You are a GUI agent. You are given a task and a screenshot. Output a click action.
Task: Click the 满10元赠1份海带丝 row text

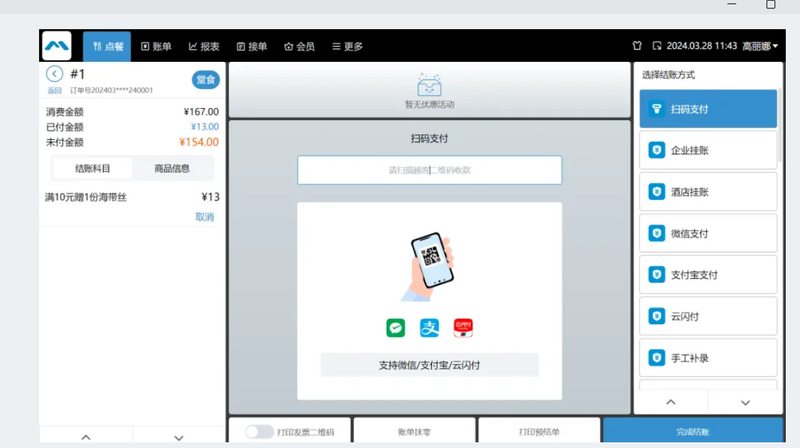(86, 197)
